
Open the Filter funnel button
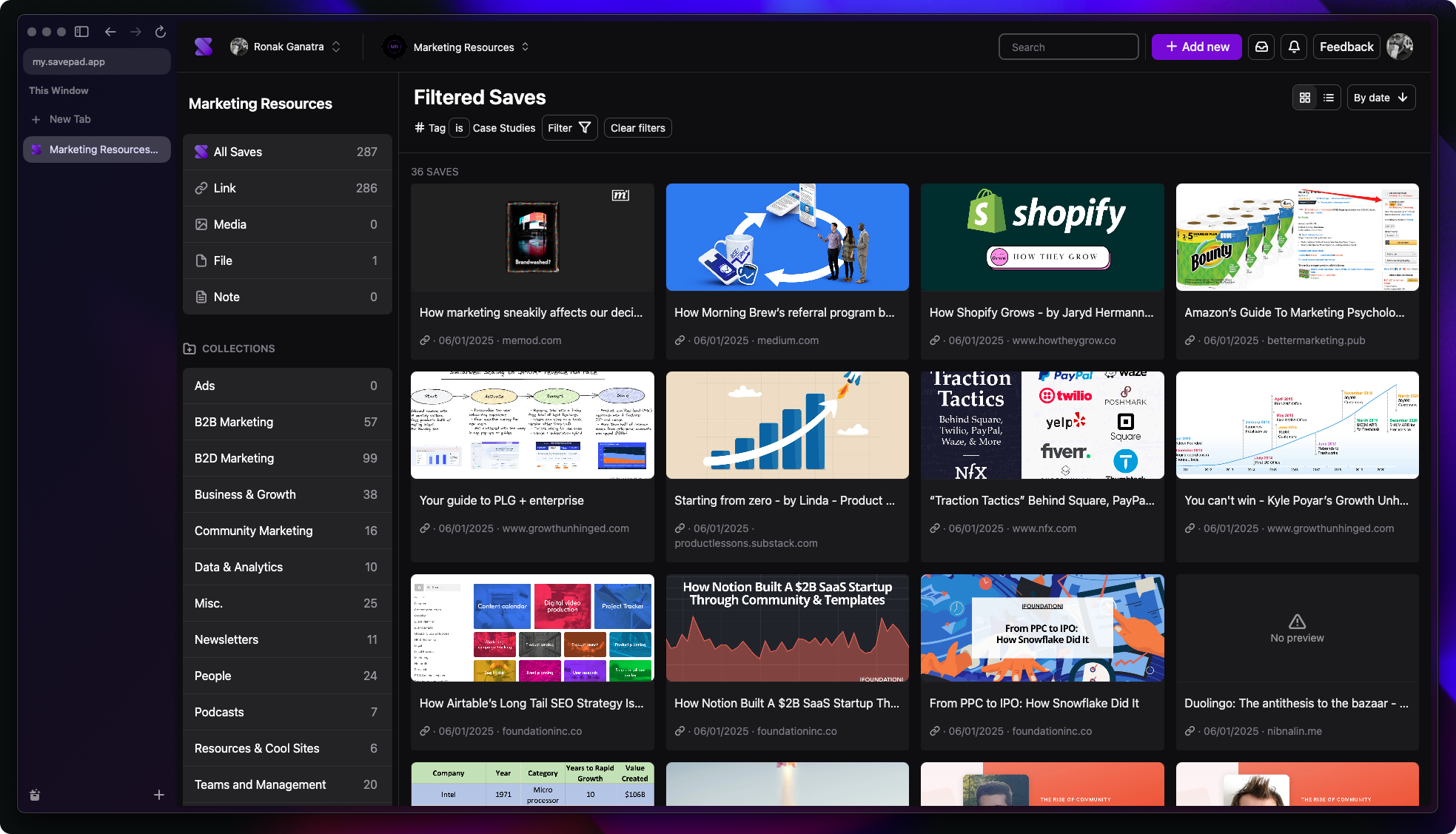[x=569, y=128]
